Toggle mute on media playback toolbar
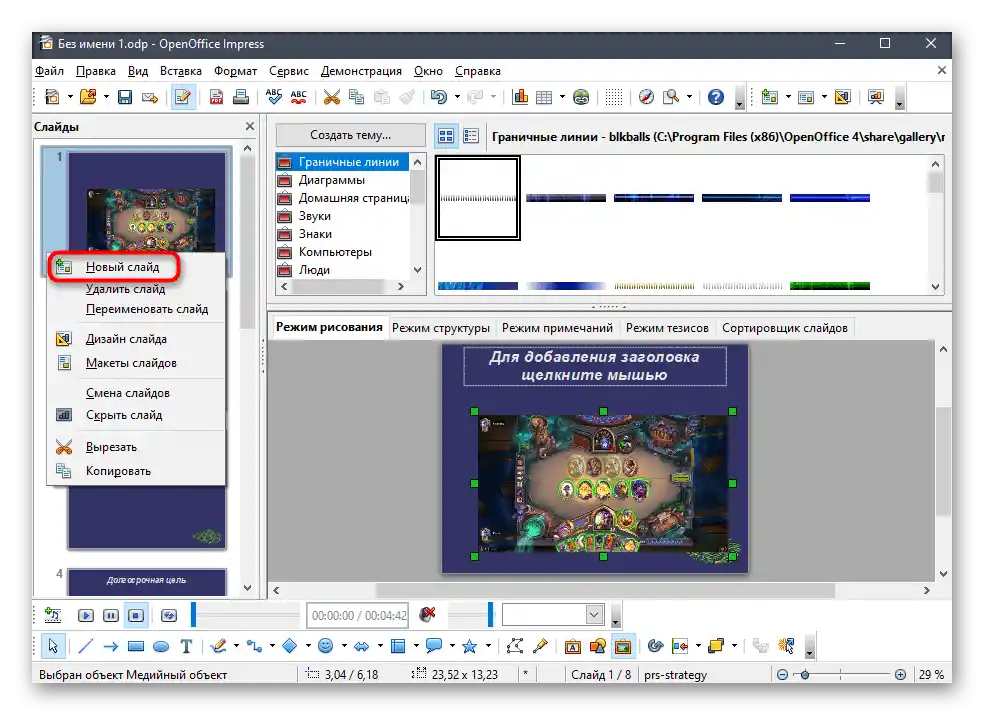The image size is (984, 715). click(x=428, y=615)
